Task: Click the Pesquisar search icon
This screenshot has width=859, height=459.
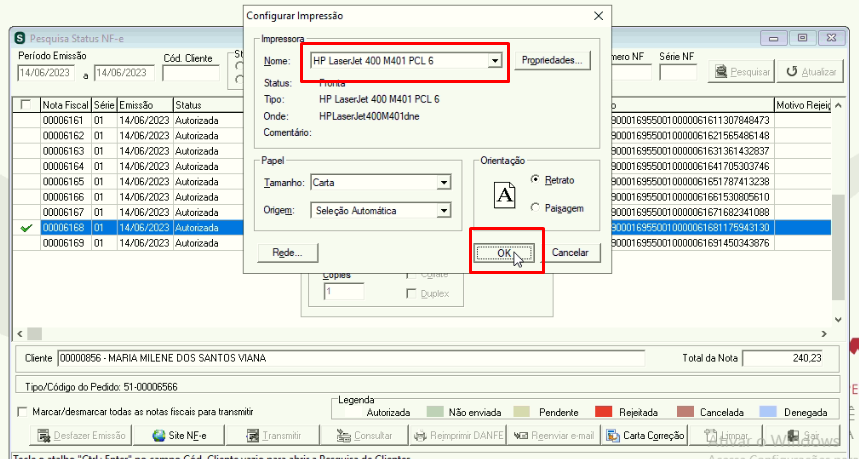Action: pos(721,72)
